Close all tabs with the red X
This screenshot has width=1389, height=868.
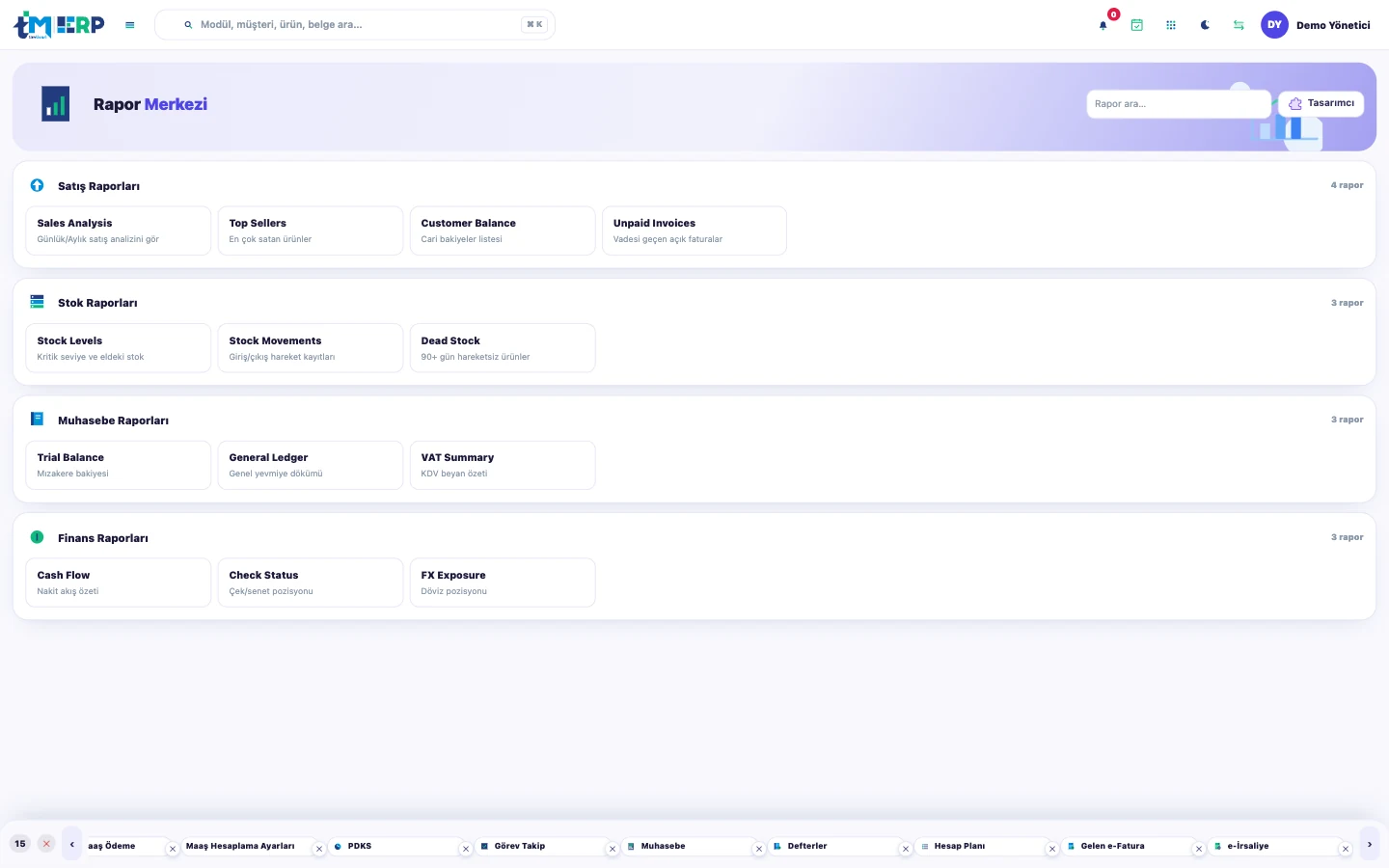tap(46, 844)
